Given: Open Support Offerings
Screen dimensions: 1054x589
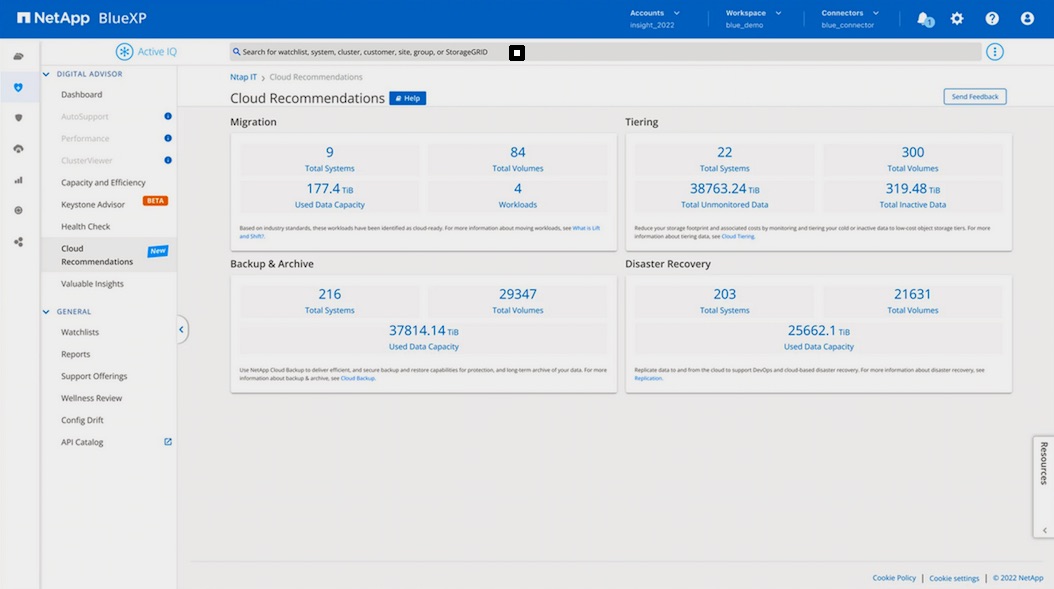Looking at the screenshot, I should point(94,377).
